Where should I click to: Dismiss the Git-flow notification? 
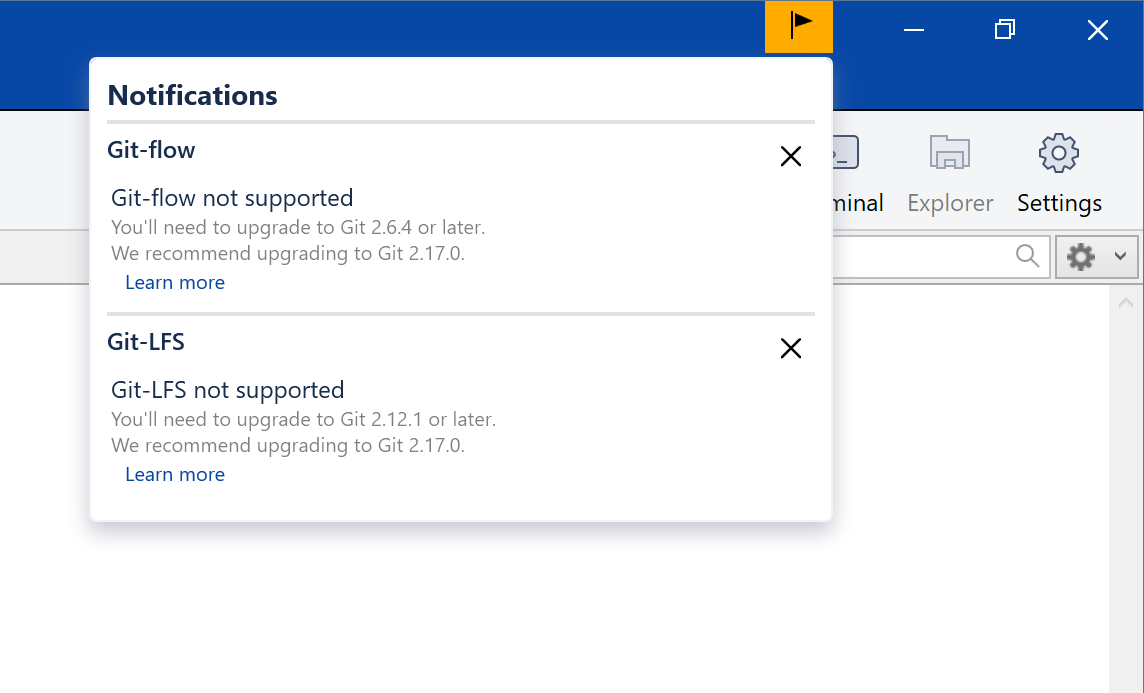coord(791,156)
